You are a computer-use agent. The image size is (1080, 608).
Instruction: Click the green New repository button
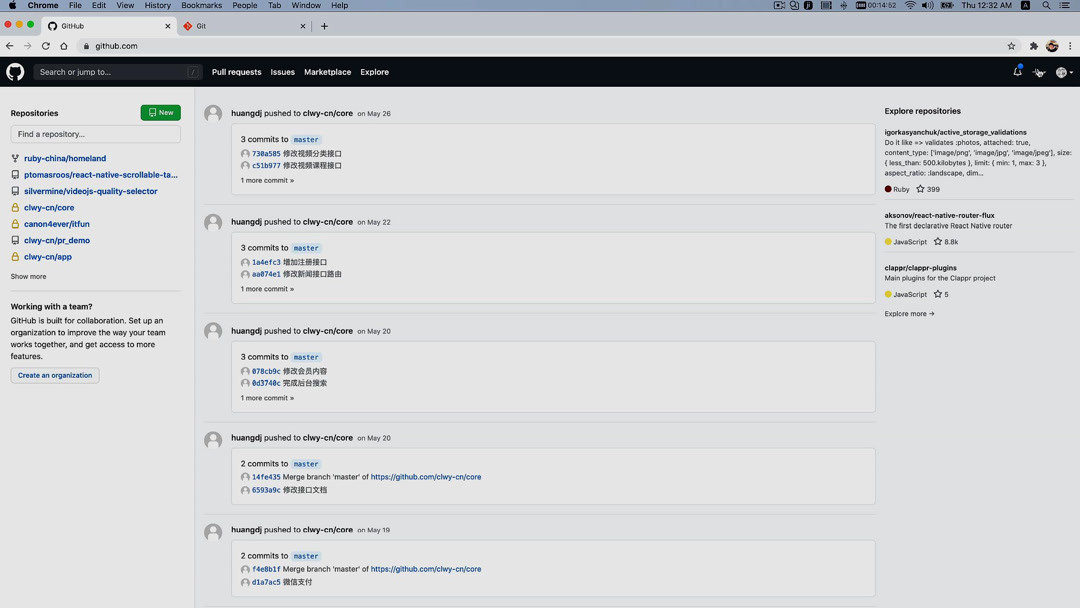[x=160, y=113]
